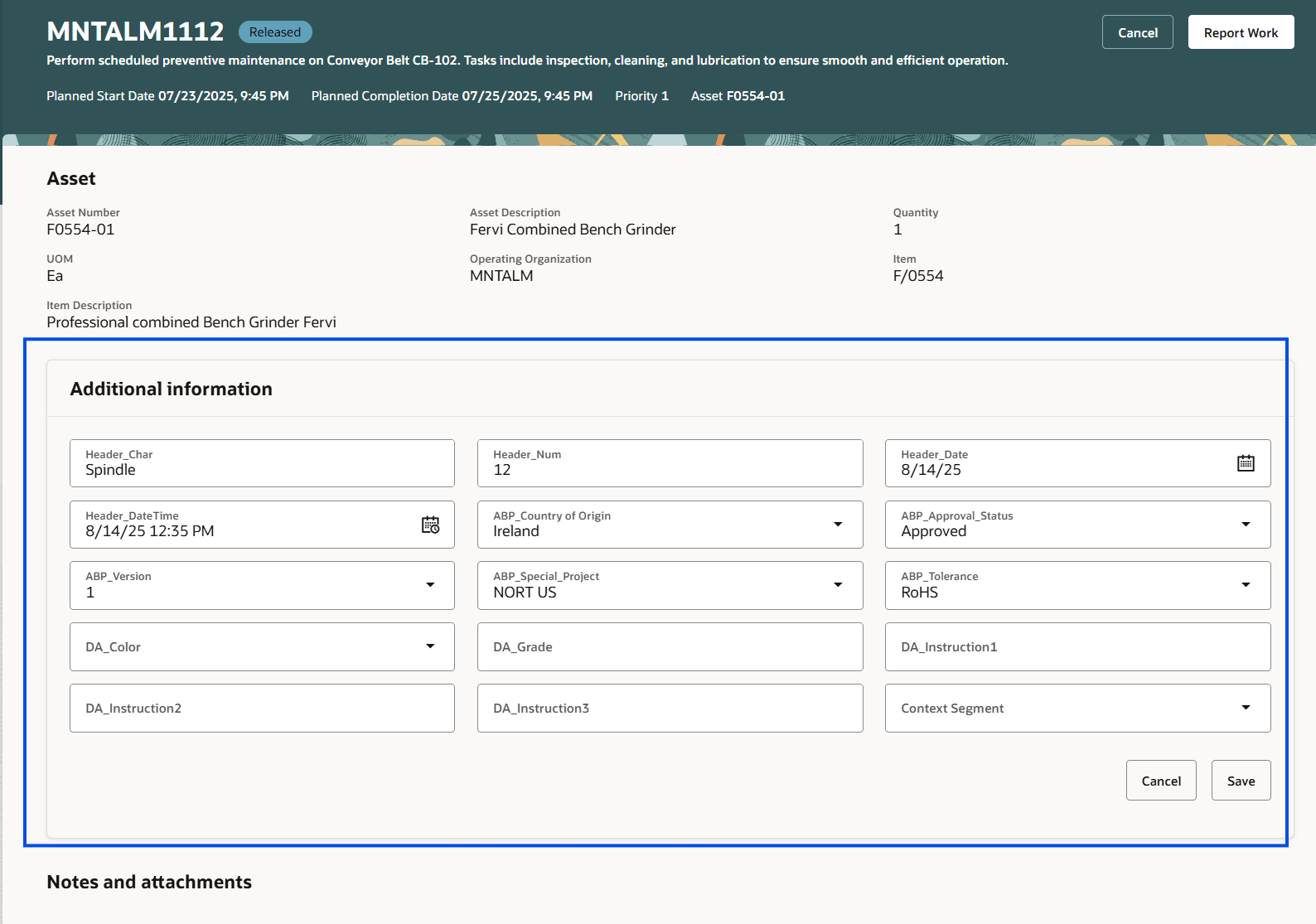Click the Released status badge
Screen dimensions: 1316x924
[275, 32]
